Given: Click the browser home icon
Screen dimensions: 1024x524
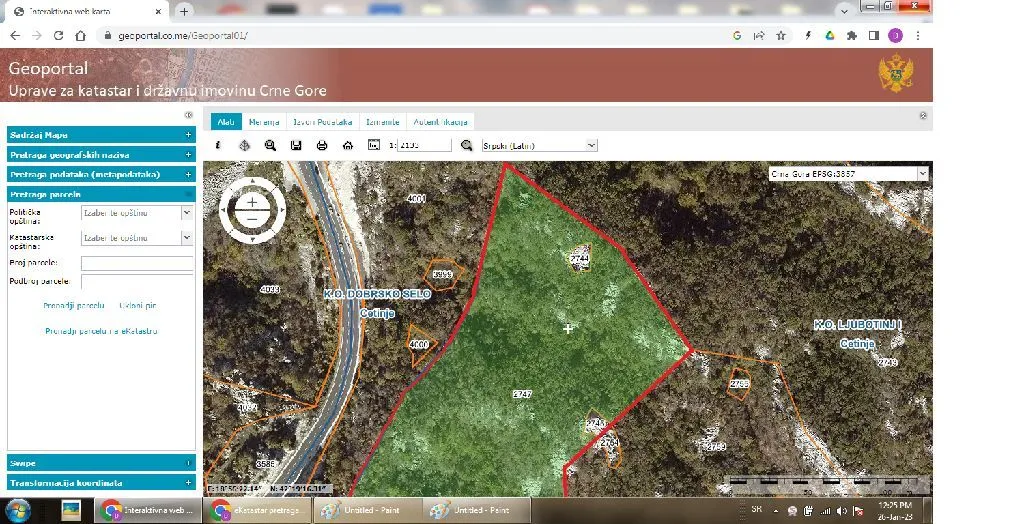Looking at the screenshot, I should [x=80, y=36].
